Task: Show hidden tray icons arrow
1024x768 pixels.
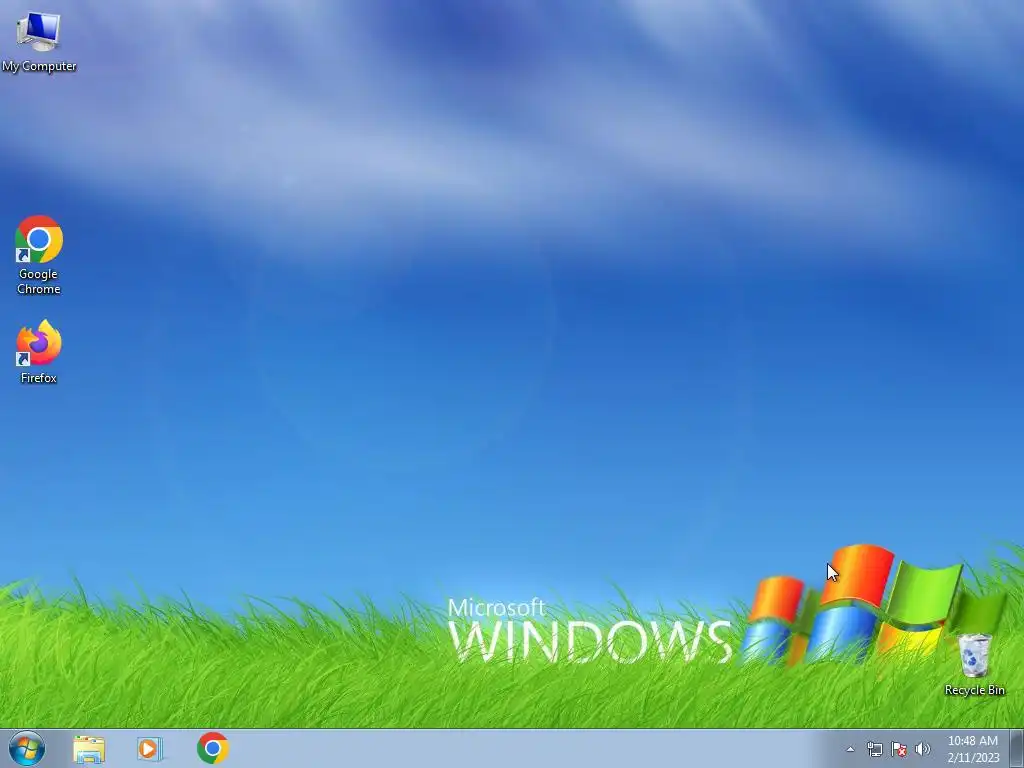Action: coord(850,749)
